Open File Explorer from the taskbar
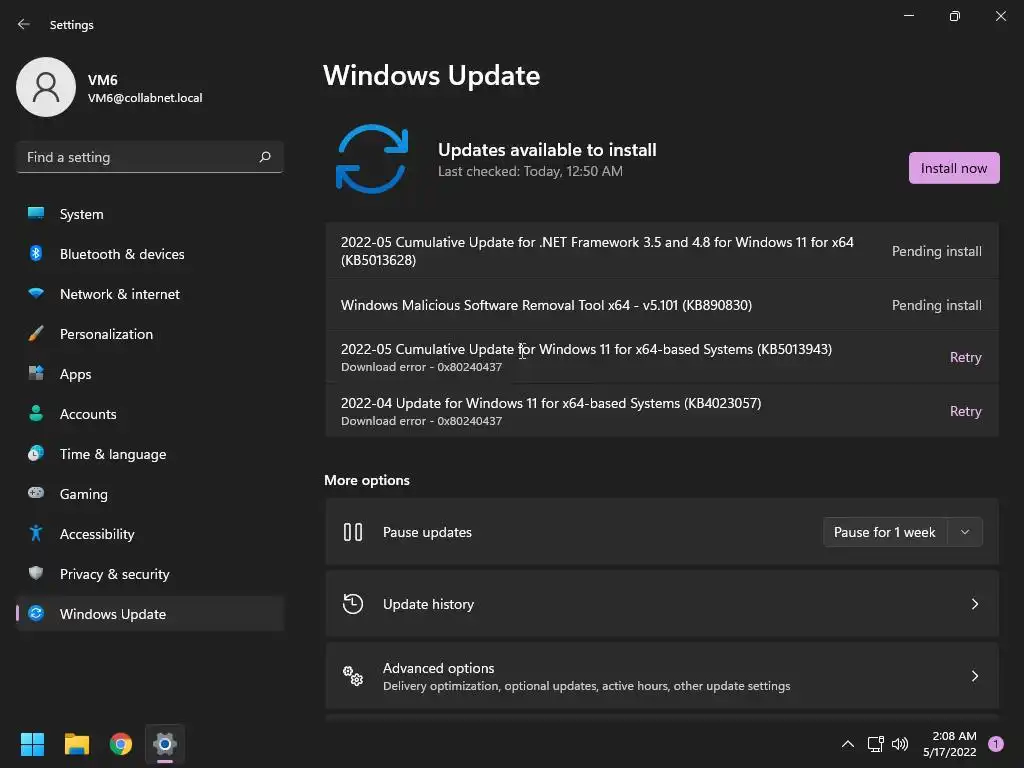The height and width of the screenshot is (768, 1024). 76,744
